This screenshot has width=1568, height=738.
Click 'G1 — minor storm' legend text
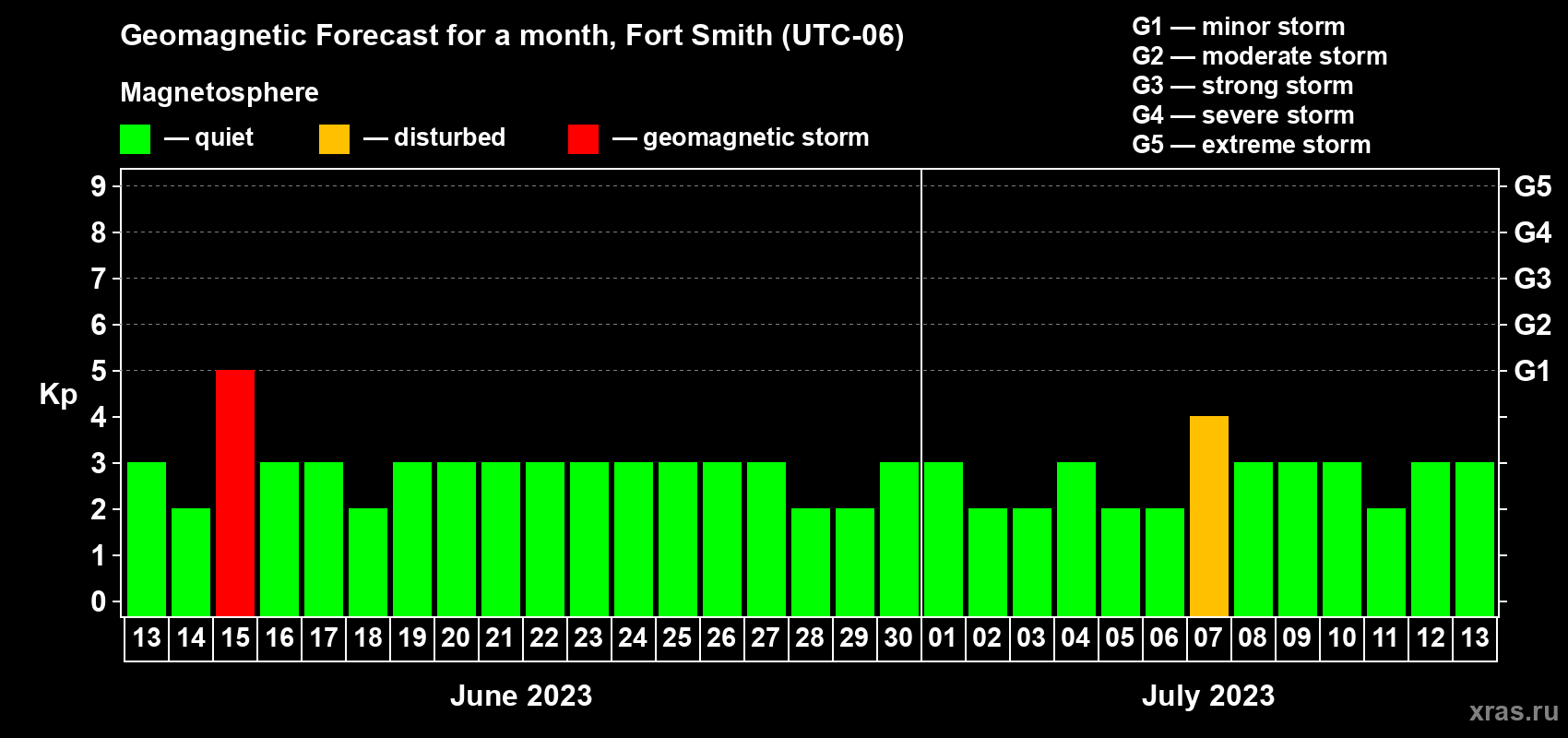click(1239, 27)
